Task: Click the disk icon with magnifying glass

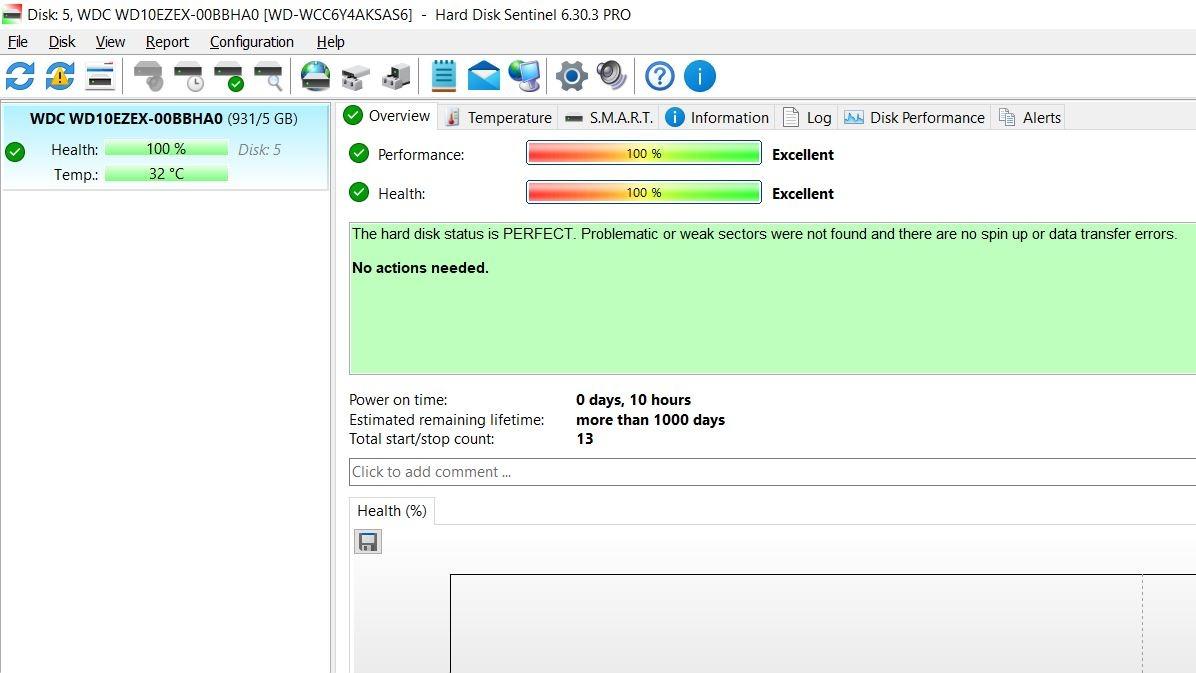Action: pyautogui.click(x=269, y=76)
